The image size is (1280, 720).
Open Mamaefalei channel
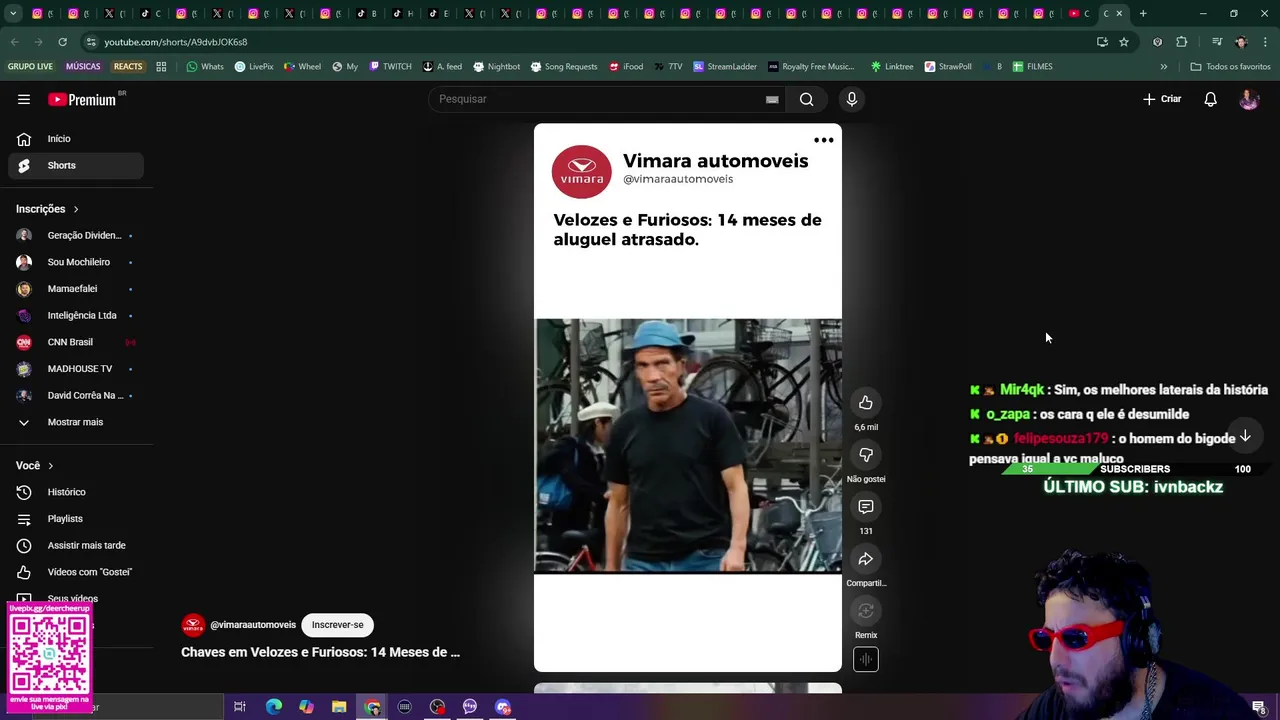tap(76, 289)
